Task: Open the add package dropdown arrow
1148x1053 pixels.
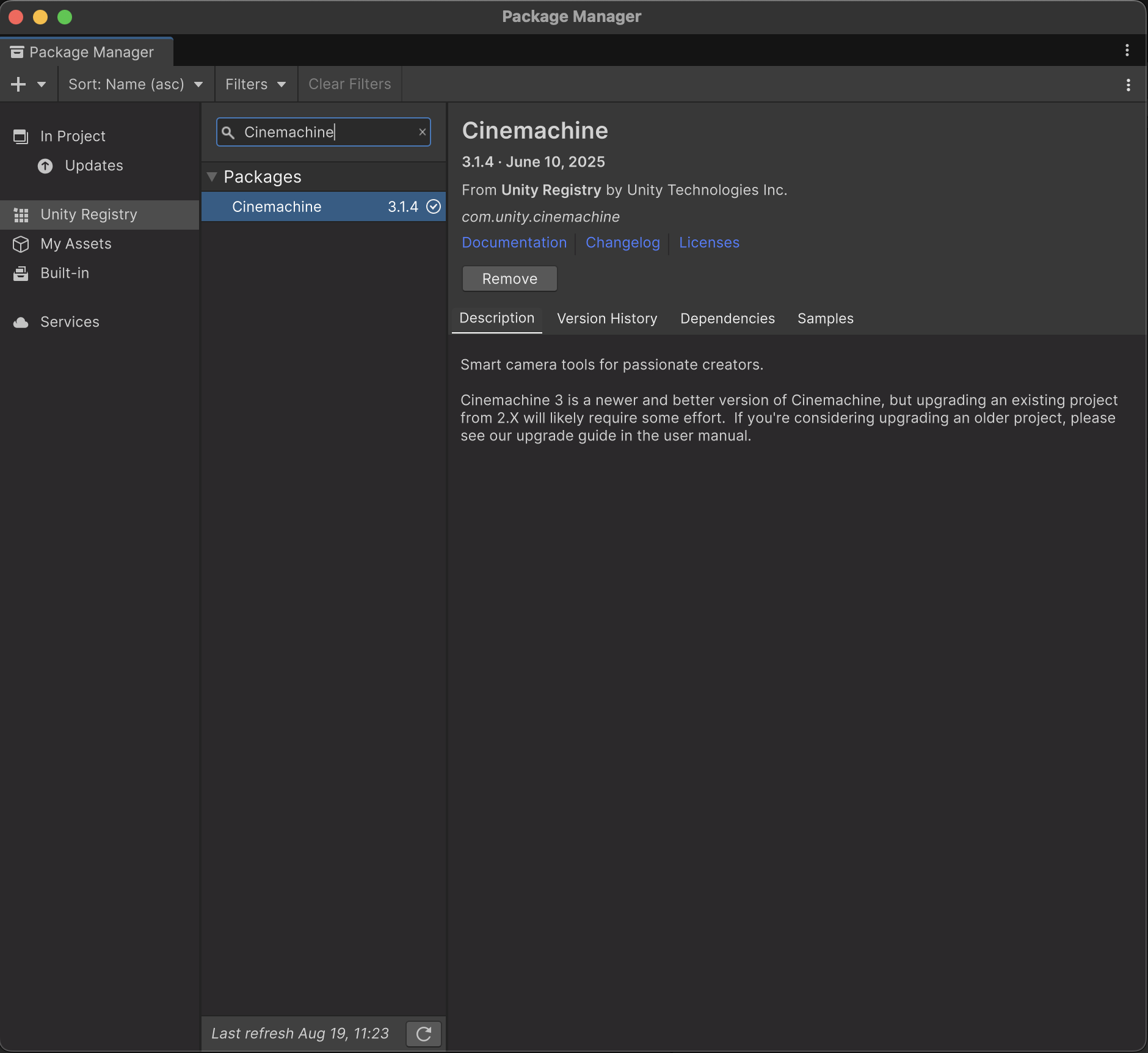Action: pyautogui.click(x=42, y=84)
